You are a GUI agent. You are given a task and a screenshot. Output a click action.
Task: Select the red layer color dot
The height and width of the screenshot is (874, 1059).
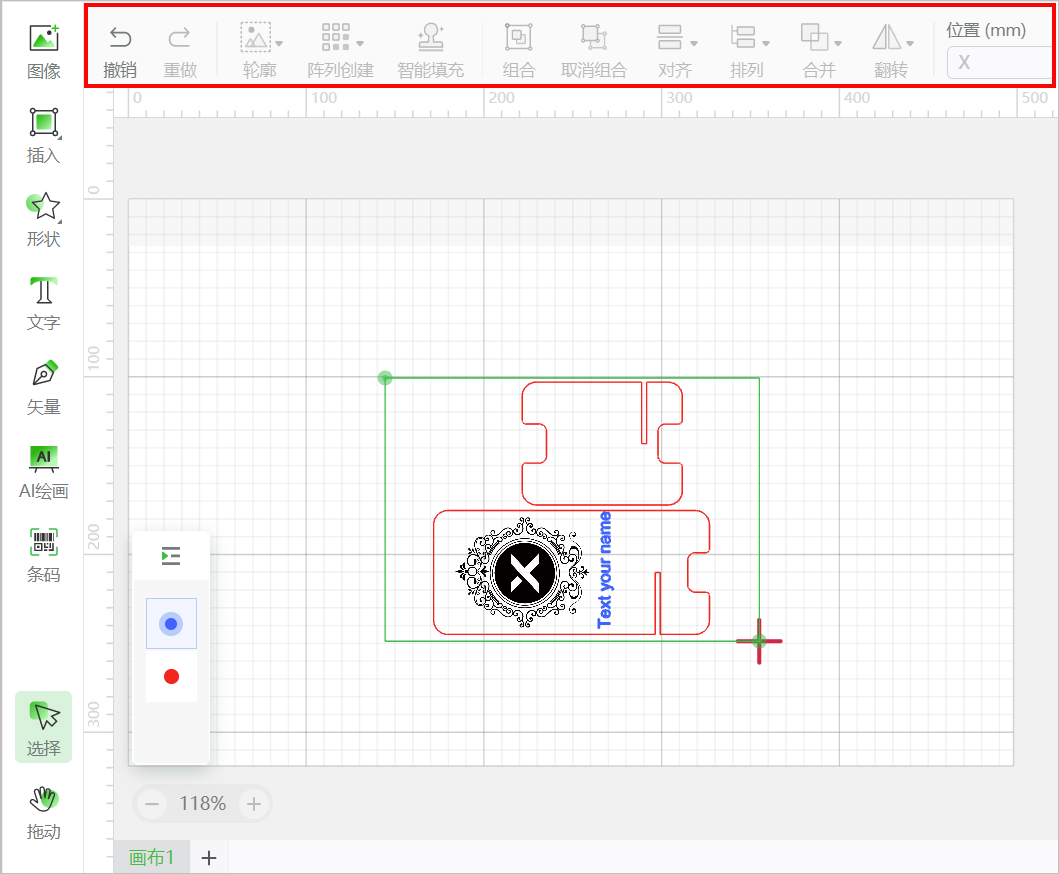[171, 677]
